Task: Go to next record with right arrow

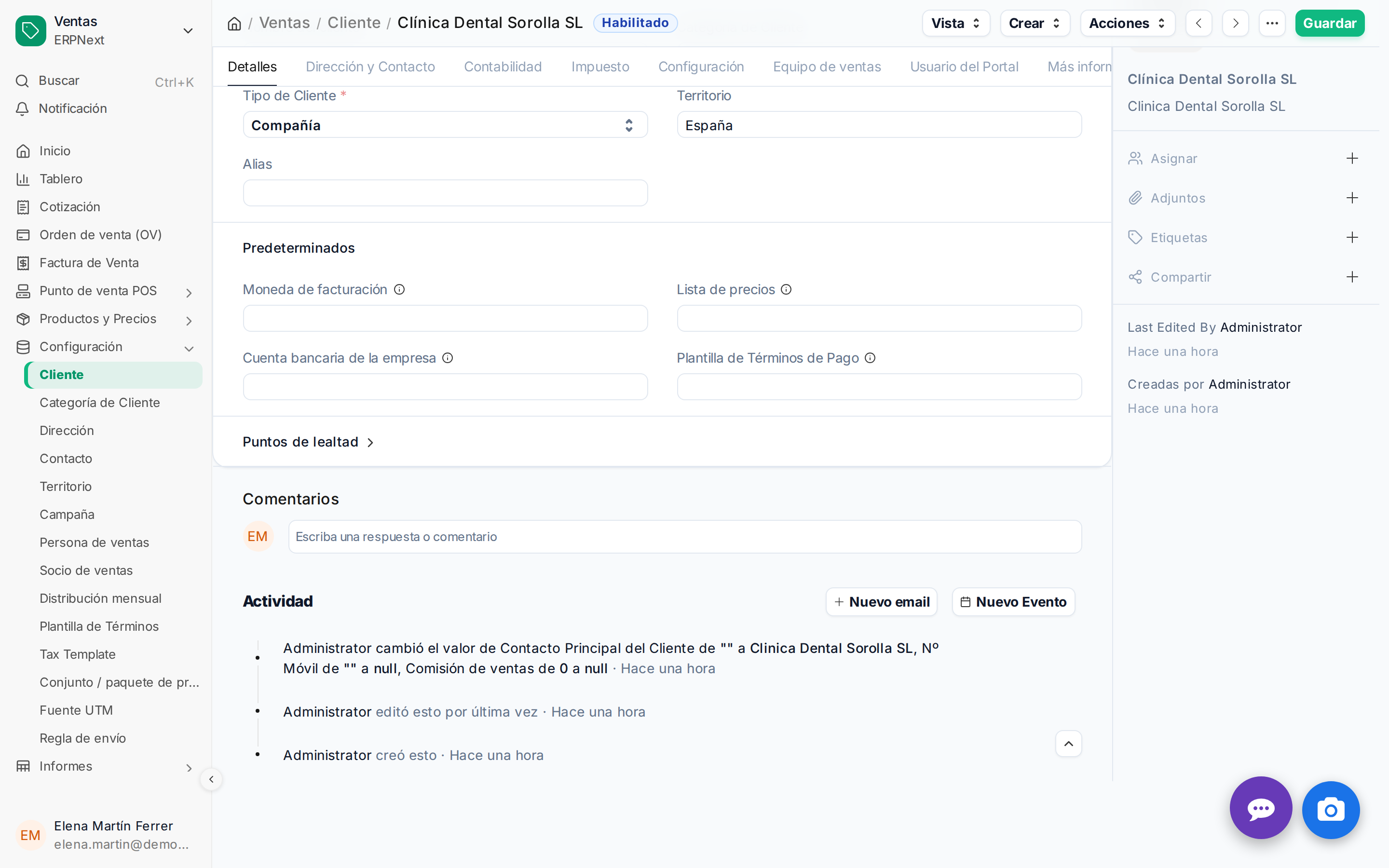Action: 1235,24
